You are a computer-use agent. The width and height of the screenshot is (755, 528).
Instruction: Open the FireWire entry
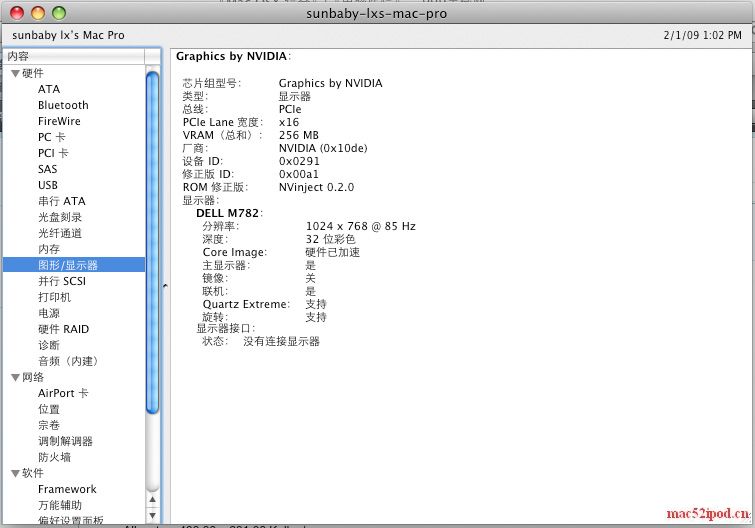[59, 121]
